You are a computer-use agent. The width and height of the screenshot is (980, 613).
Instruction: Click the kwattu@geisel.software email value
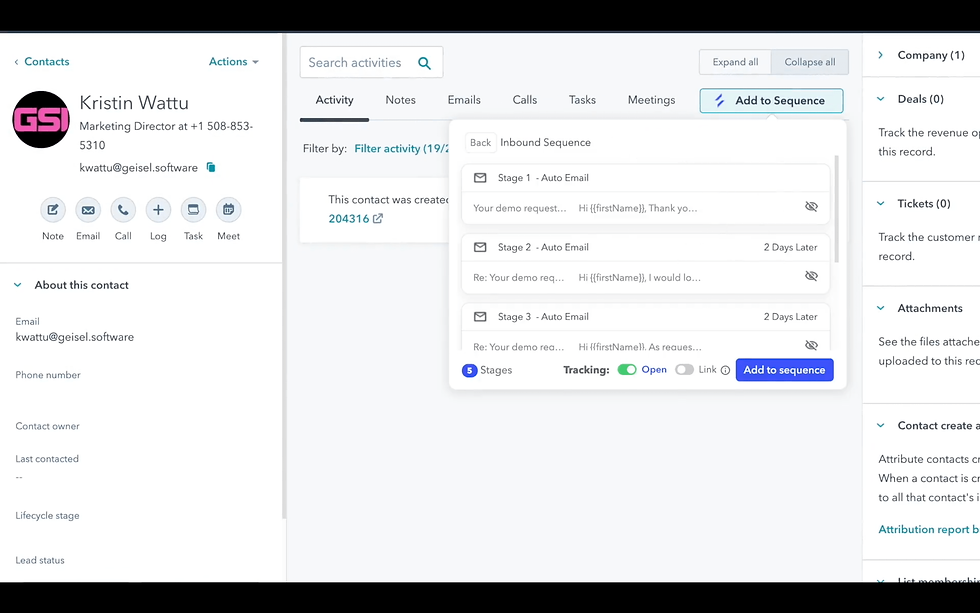click(x=75, y=337)
